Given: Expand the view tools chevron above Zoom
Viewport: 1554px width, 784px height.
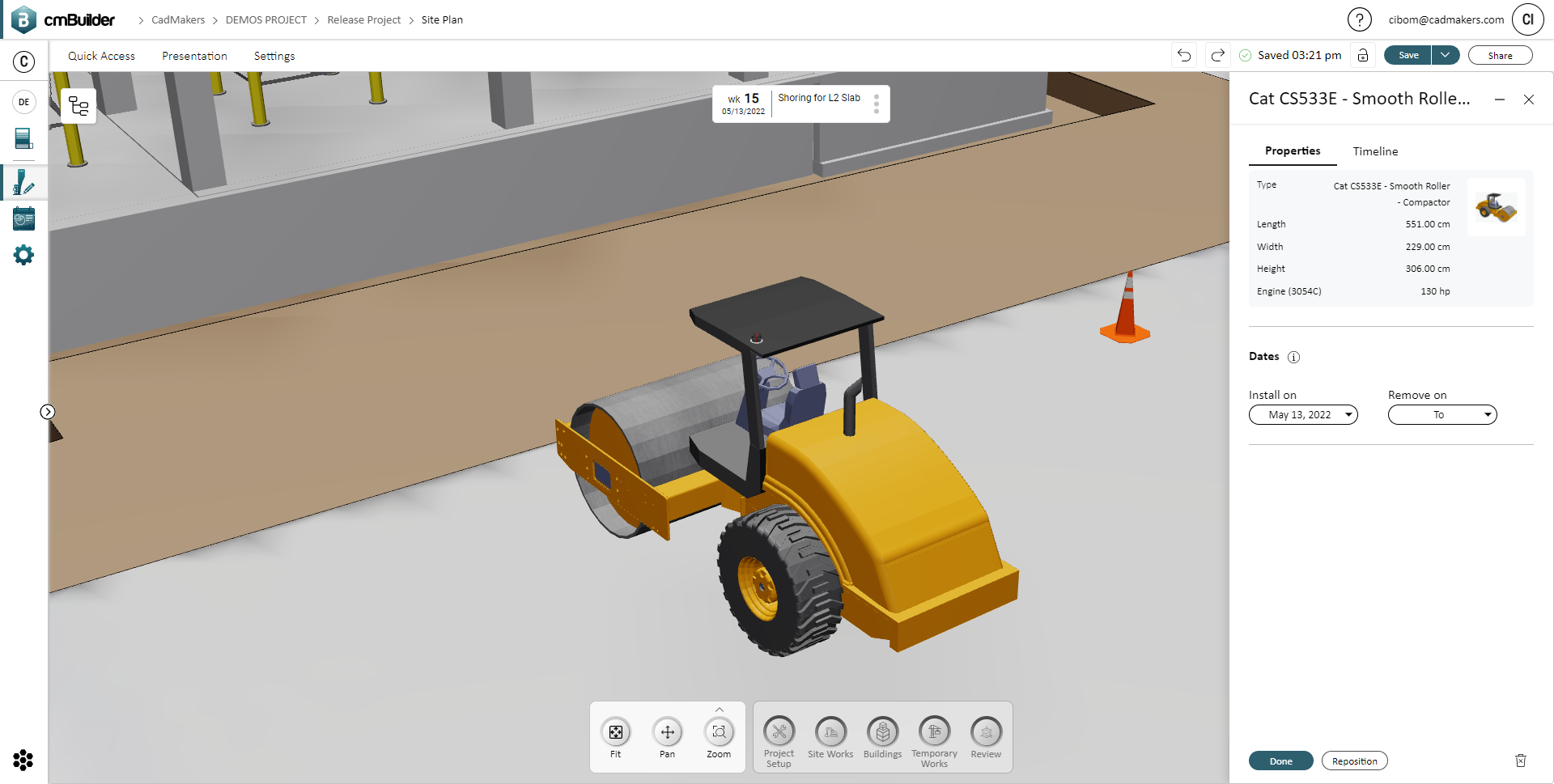Looking at the screenshot, I should coord(720,710).
